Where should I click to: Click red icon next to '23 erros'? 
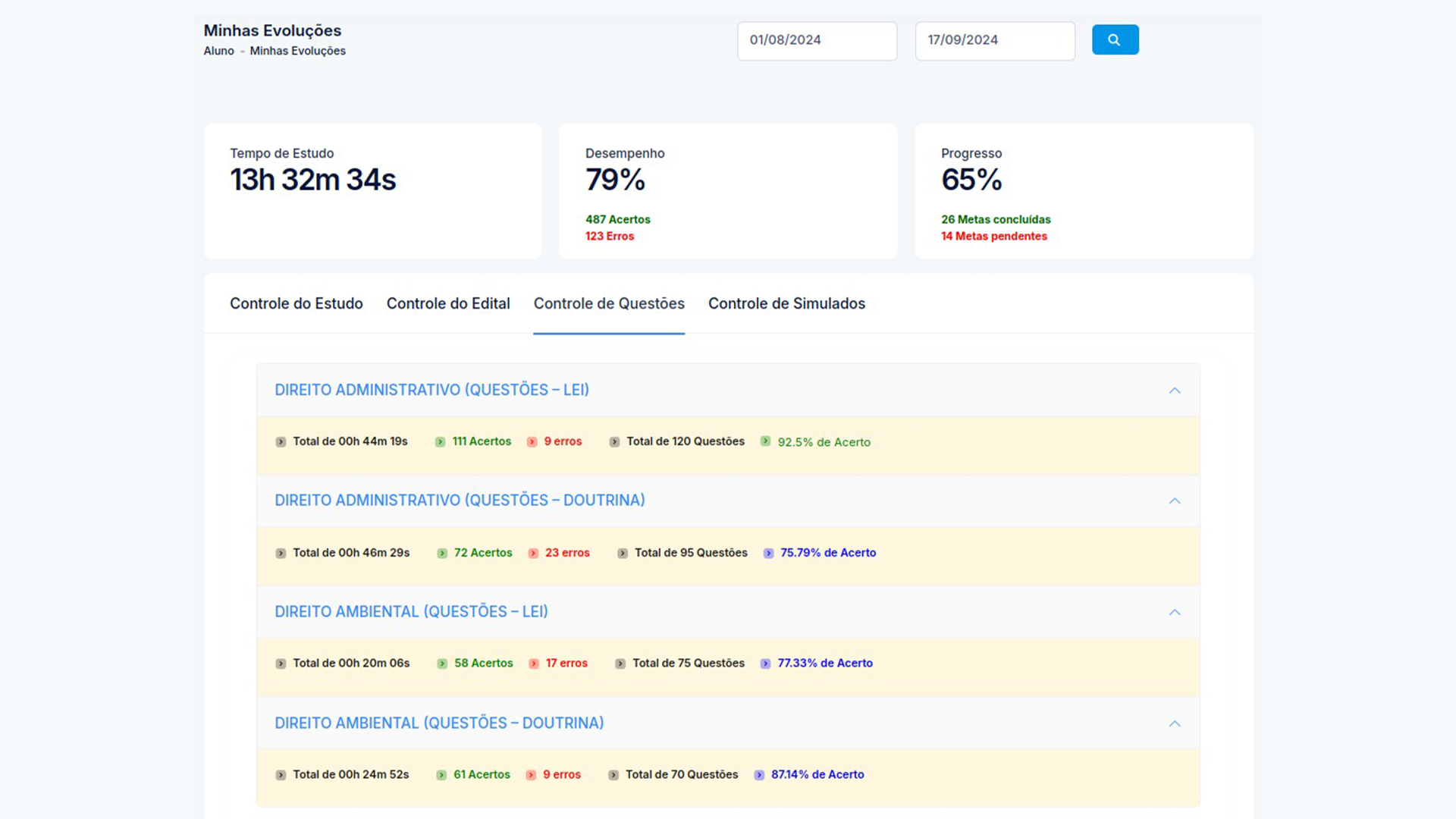(x=533, y=554)
